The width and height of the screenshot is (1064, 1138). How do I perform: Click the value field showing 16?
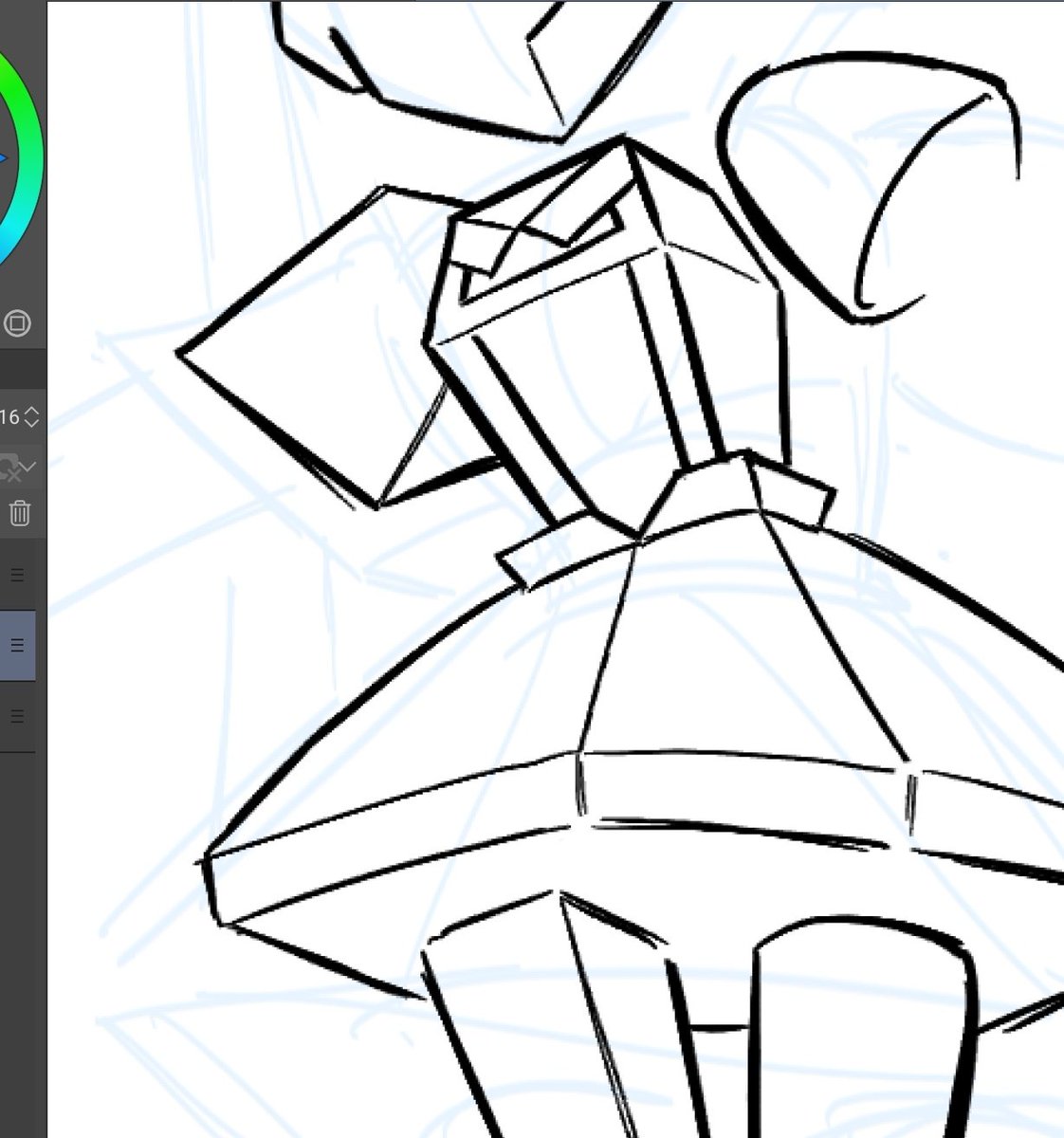click(10, 416)
